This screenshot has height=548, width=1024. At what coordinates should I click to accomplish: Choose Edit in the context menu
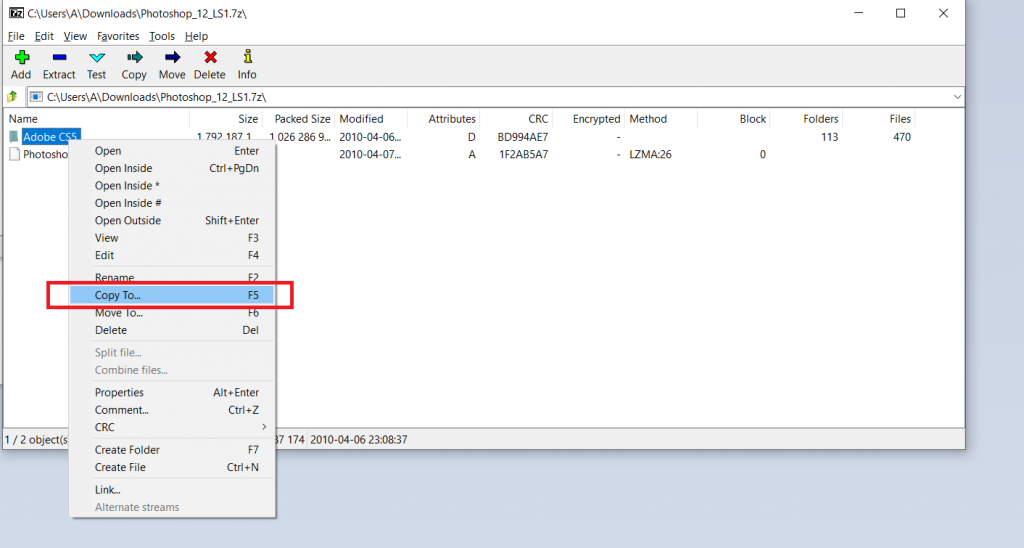coord(172,255)
